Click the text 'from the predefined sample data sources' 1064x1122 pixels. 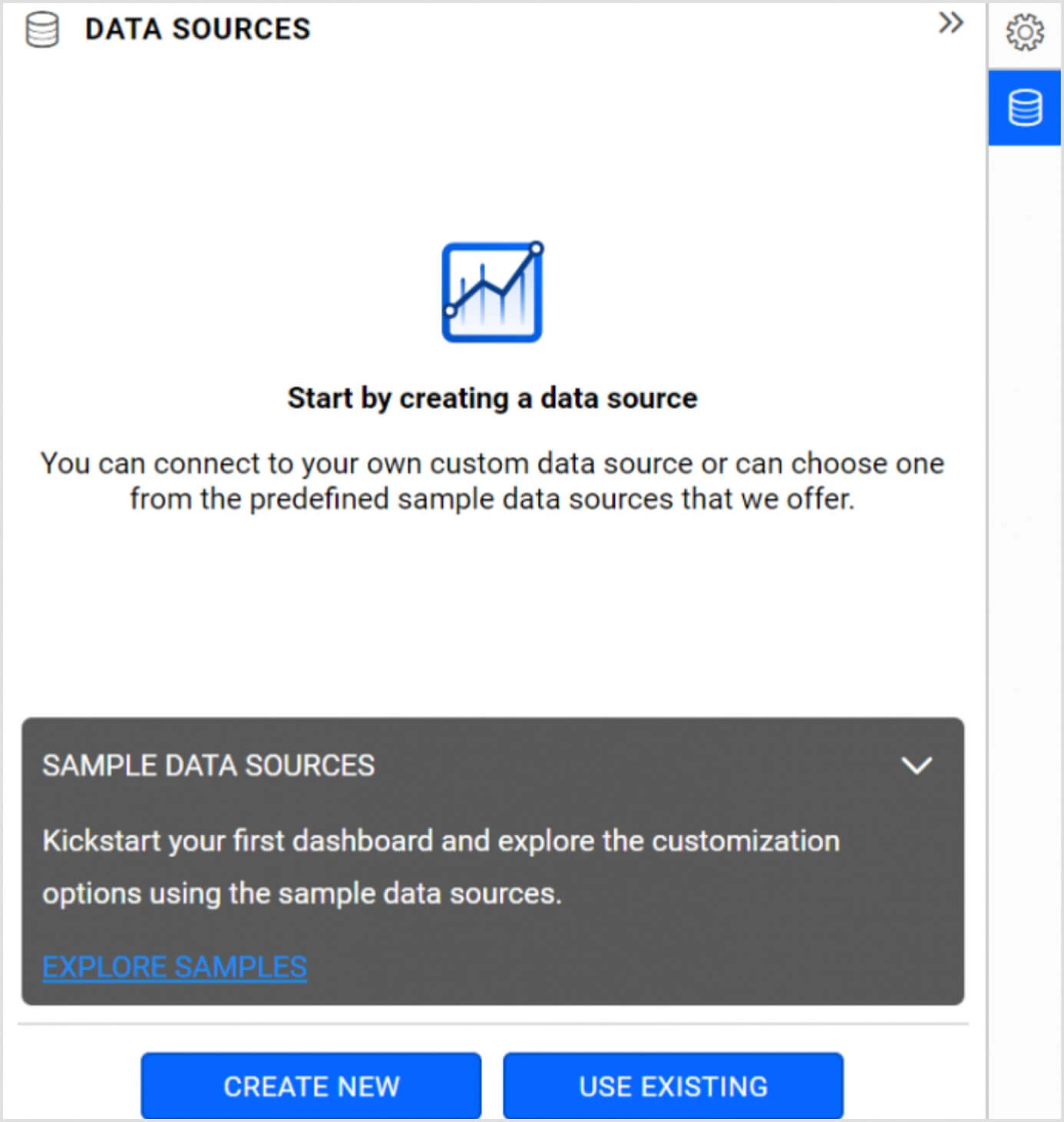coord(492,499)
